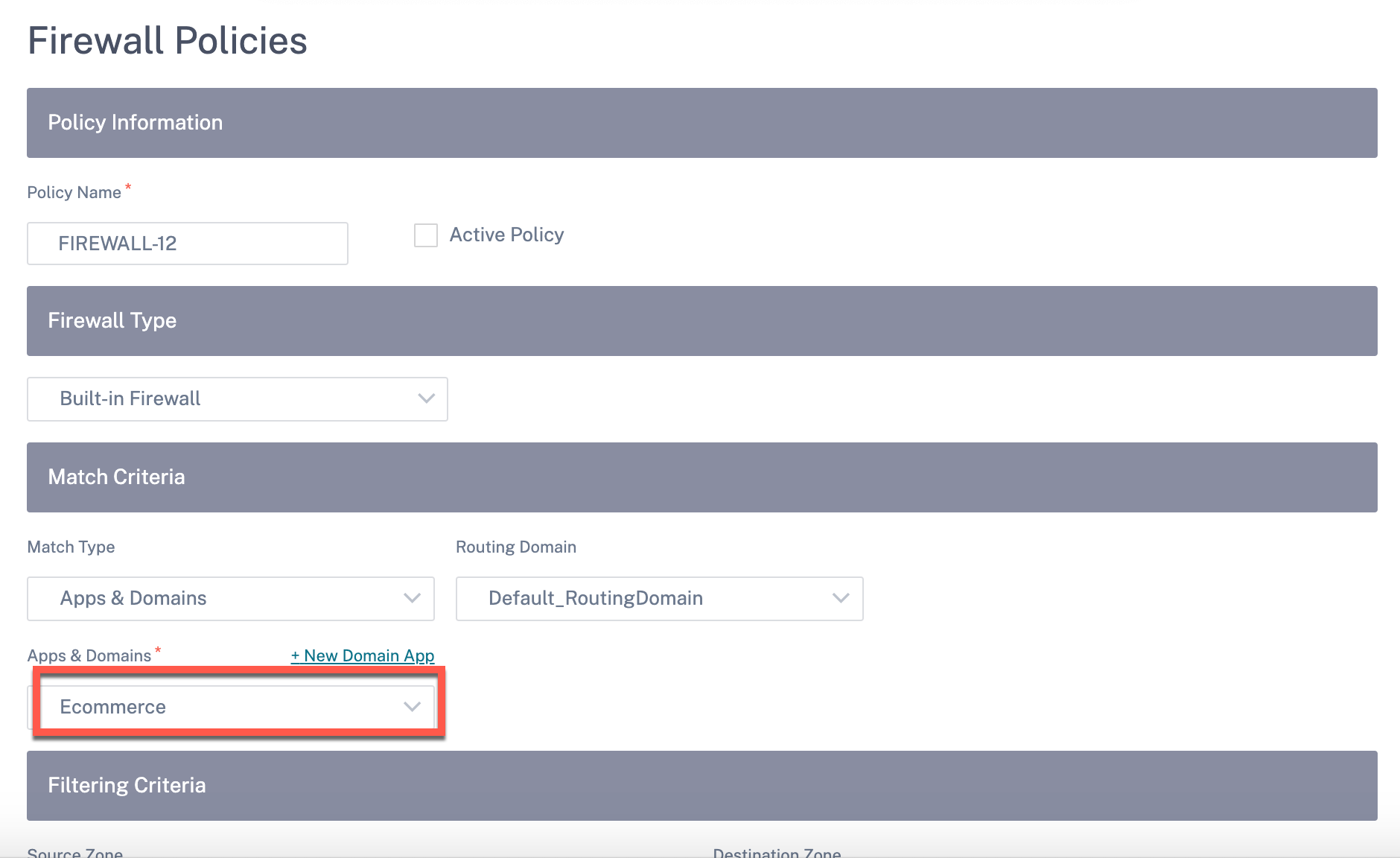Enable the Active Policy checkbox
The image size is (1400, 858).
pyautogui.click(x=426, y=235)
